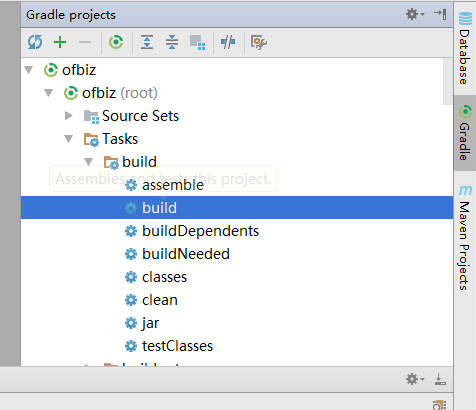
Task: Select the highlighted build task
Action: (237, 208)
